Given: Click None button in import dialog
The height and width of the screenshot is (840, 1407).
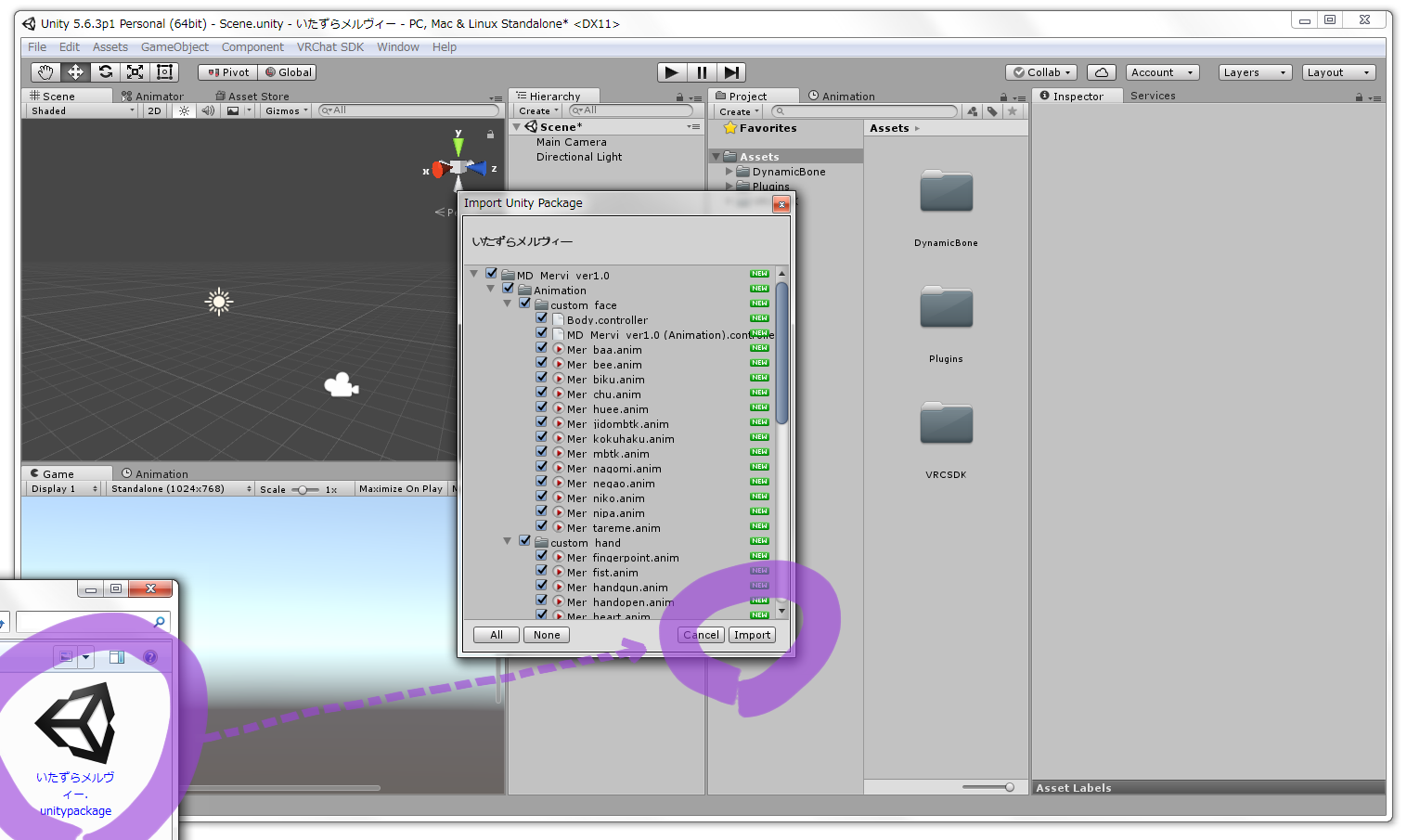Looking at the screenshot, I should tap(547, 635).
